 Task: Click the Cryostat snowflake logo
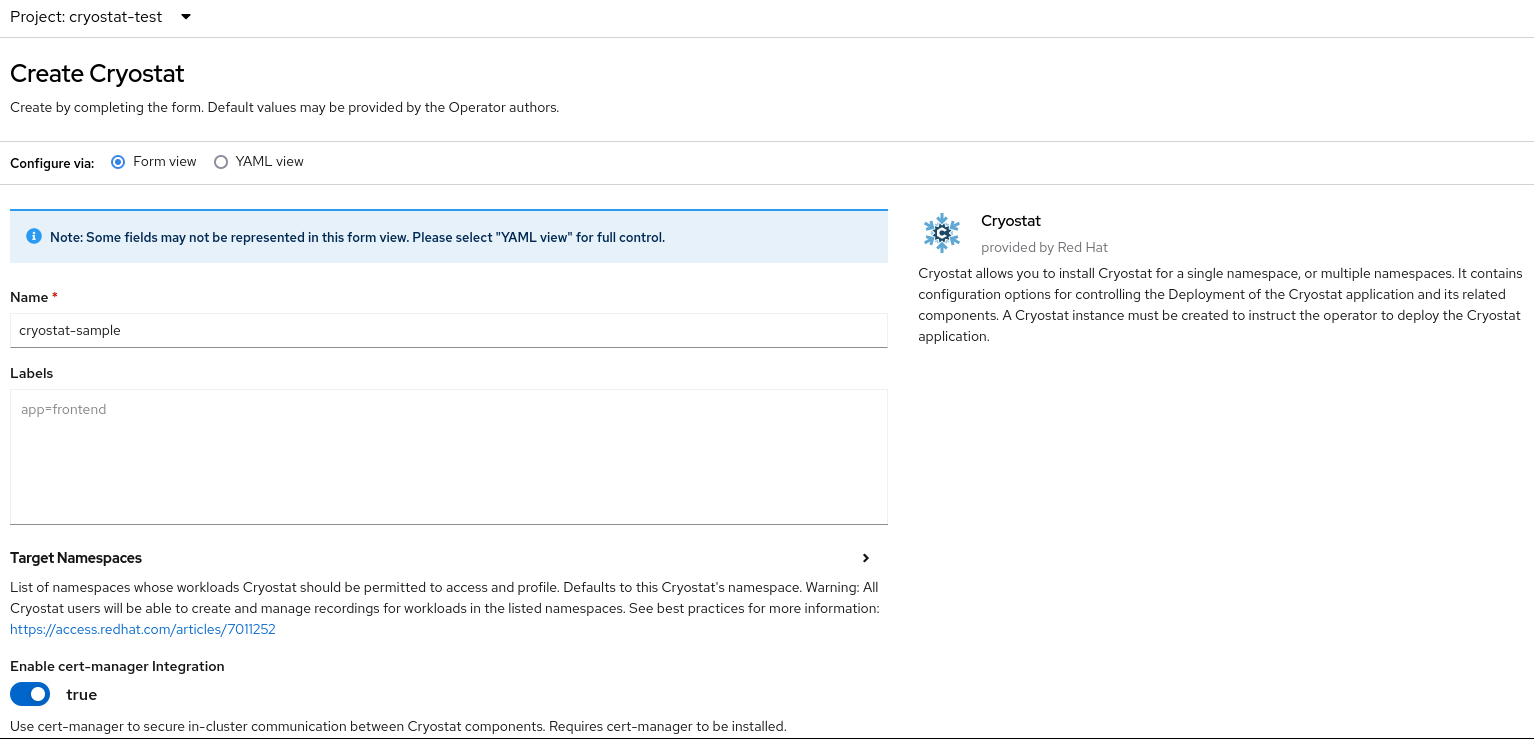point(941,233)
